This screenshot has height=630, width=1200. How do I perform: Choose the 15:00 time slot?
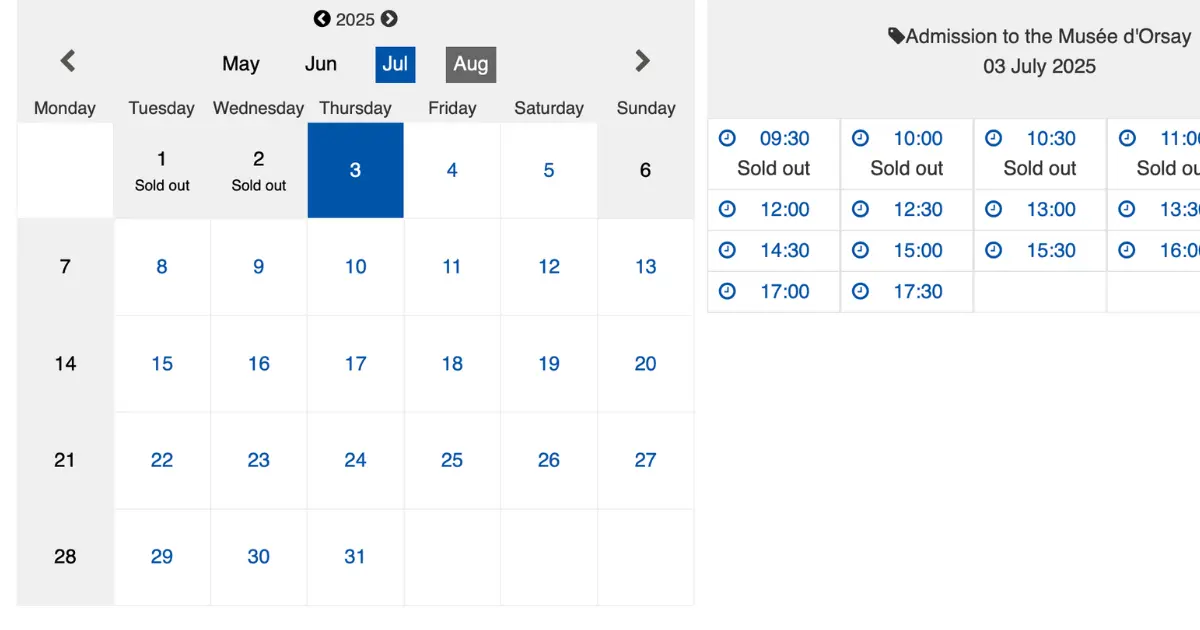pos(907,251)
